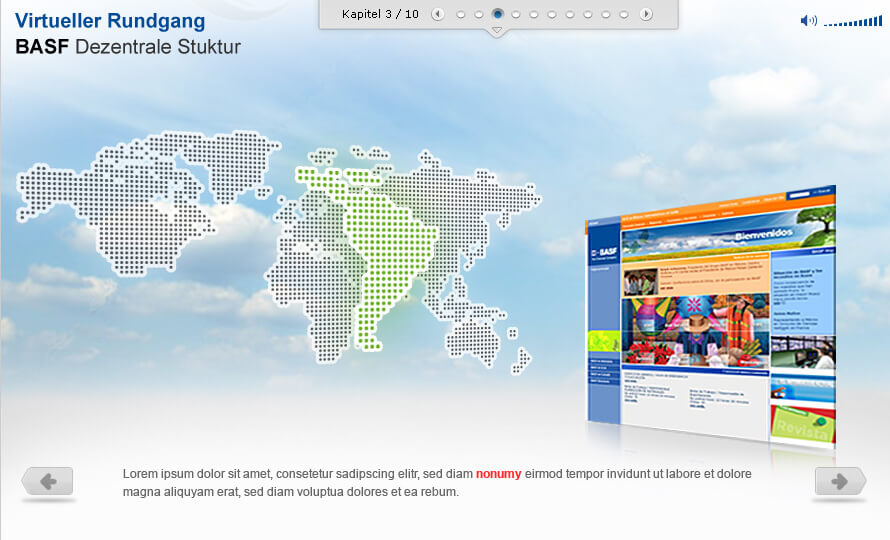Select the last chapter dot (10)
Screen dimensions: 890x540
pyautogui.click(x=624, y=14)
